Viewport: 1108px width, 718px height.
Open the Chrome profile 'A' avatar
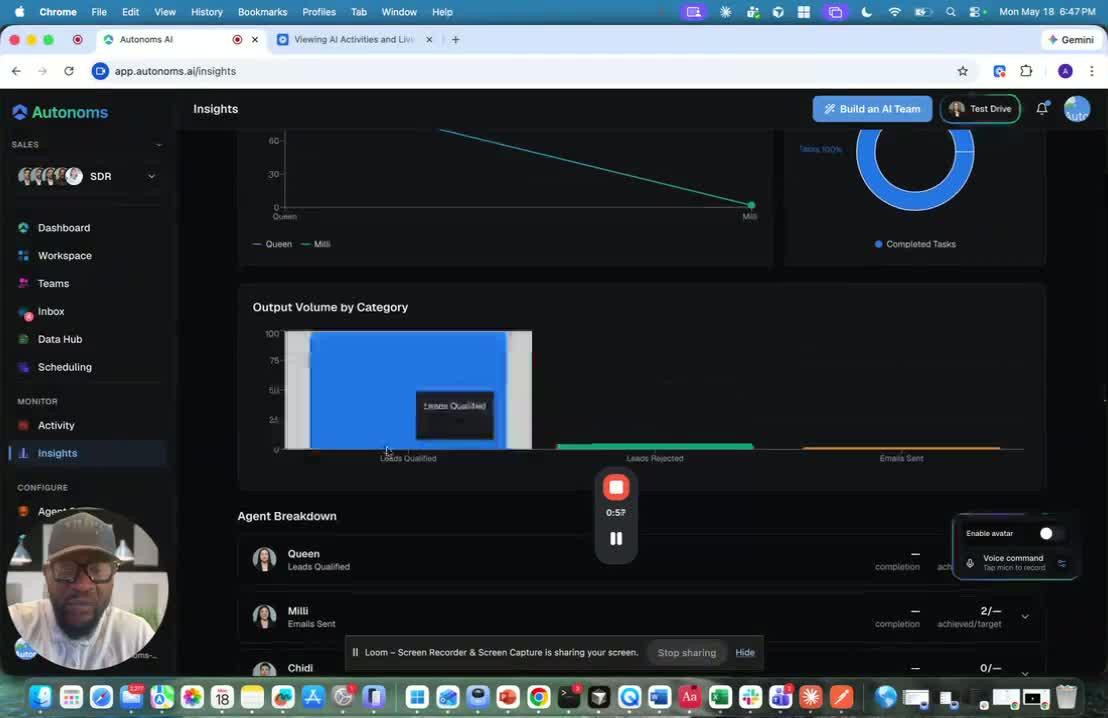[x=1065, y=71]
